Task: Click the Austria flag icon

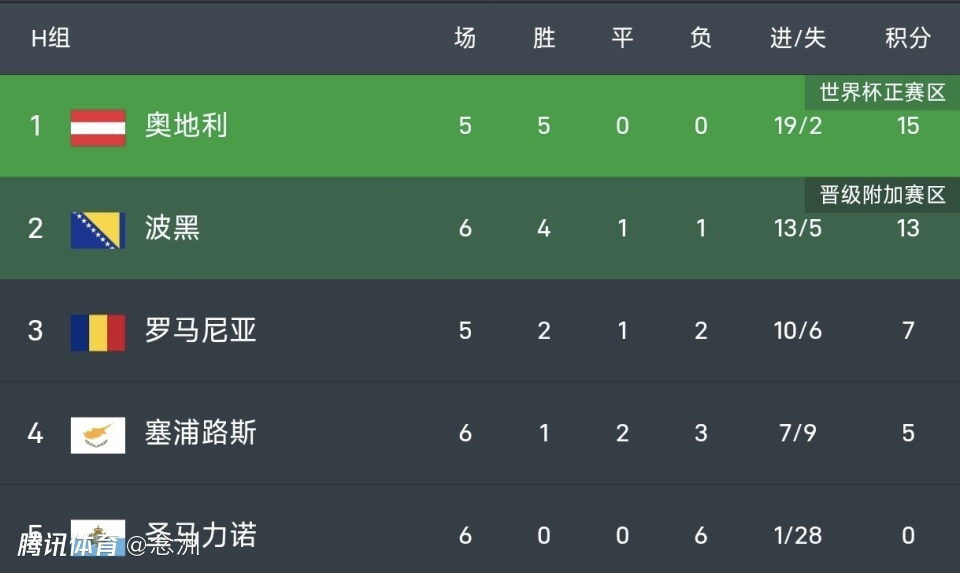Action: (98, 127)
